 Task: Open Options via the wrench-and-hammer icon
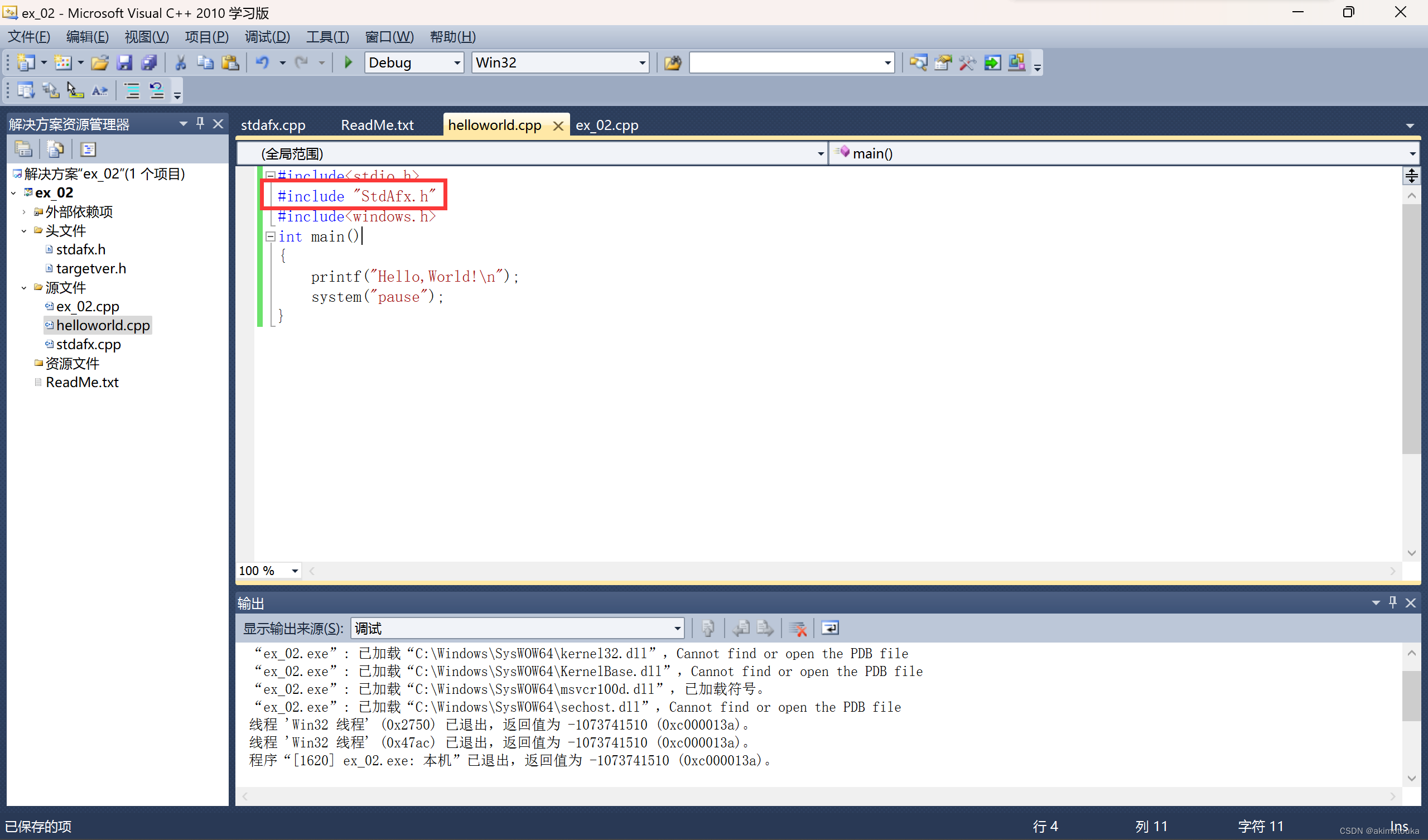967,62
